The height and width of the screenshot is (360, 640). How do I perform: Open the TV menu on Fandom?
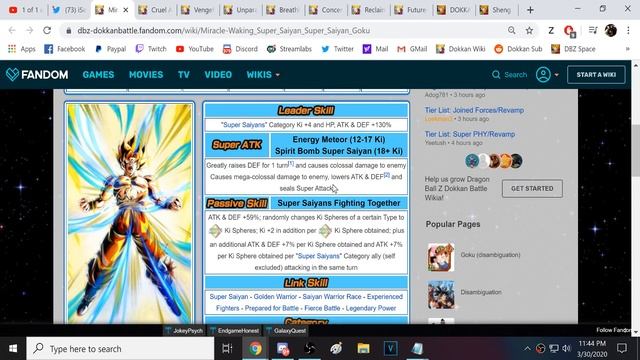(184, 75)
